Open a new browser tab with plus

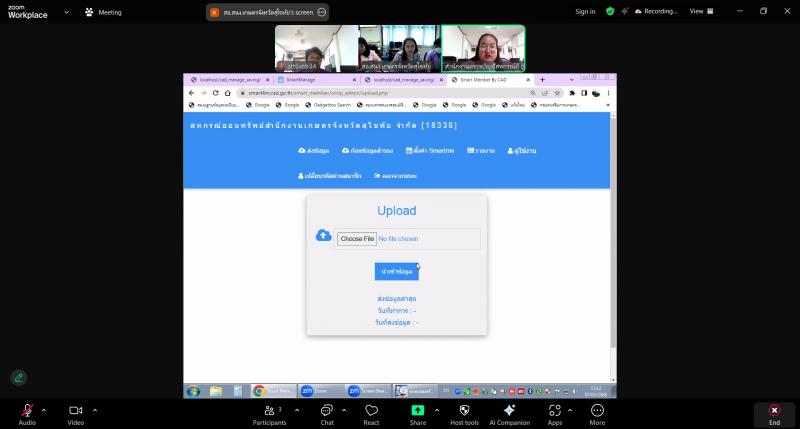pyautogui.click(x=542, y=80)
